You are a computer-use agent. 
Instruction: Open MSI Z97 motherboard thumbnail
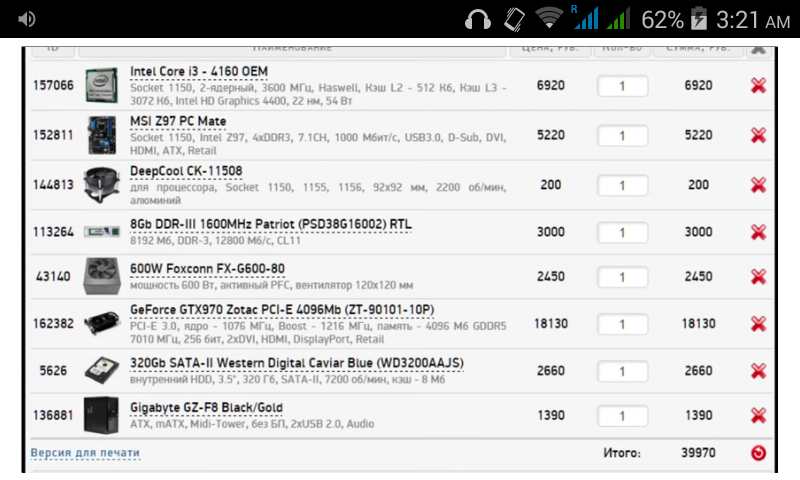(x=102, y=135)
